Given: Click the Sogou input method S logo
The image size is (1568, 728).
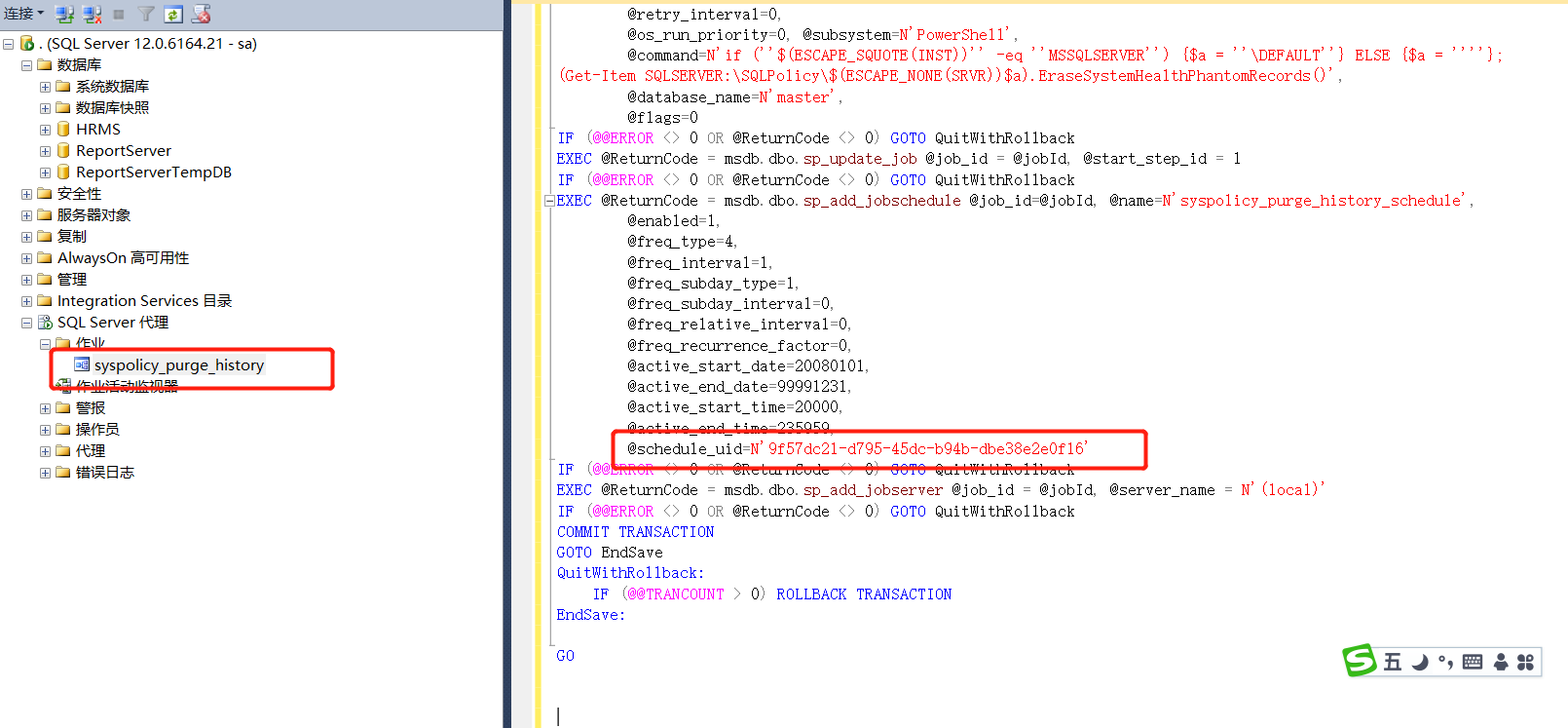Looking at the screenshot, I should (x=1360, y=661).
